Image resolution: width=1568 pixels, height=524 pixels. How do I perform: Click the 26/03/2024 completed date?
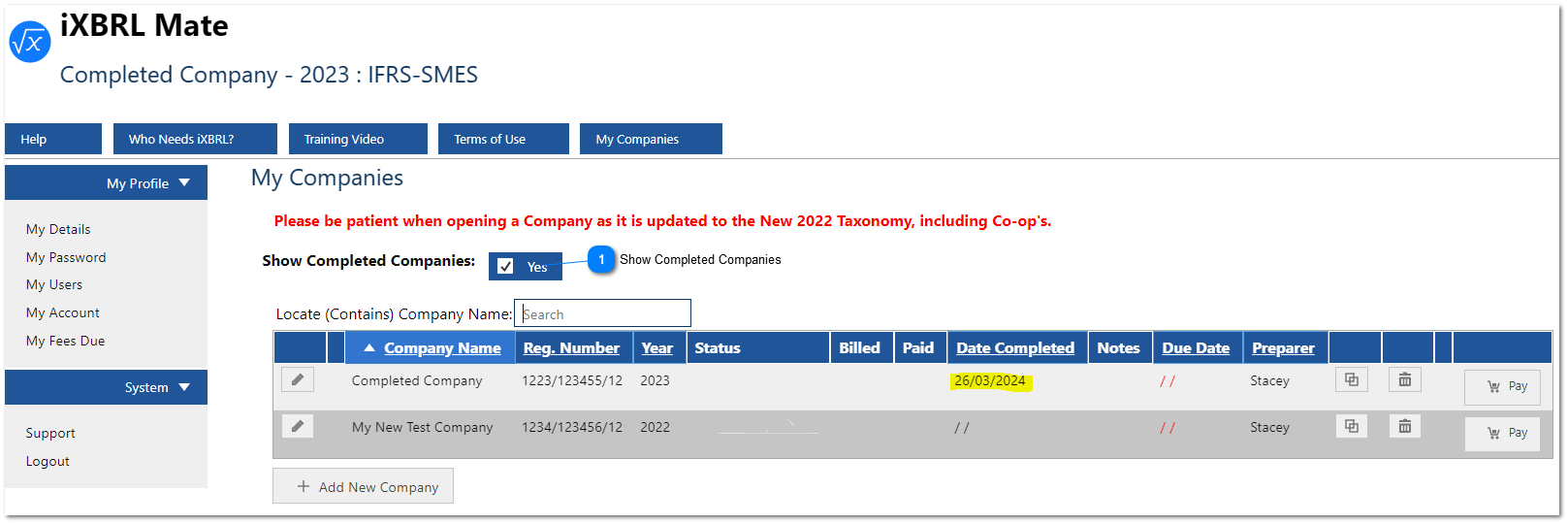click(x=990, y=380)
